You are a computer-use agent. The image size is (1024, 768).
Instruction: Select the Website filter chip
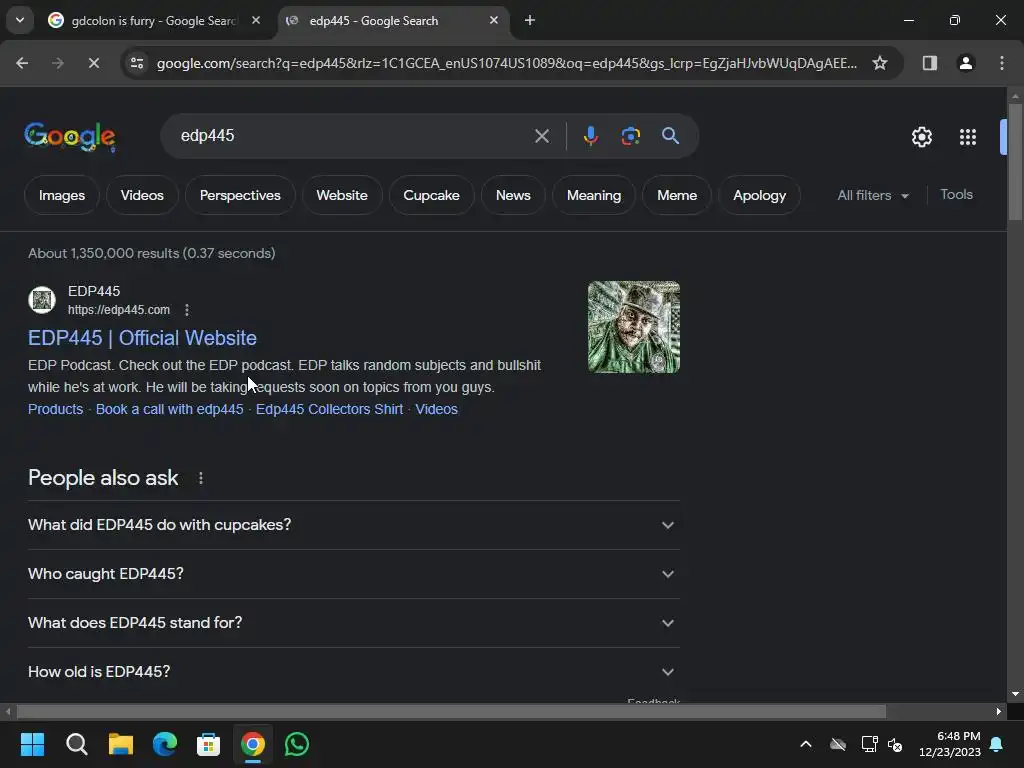tap(342, 195)
